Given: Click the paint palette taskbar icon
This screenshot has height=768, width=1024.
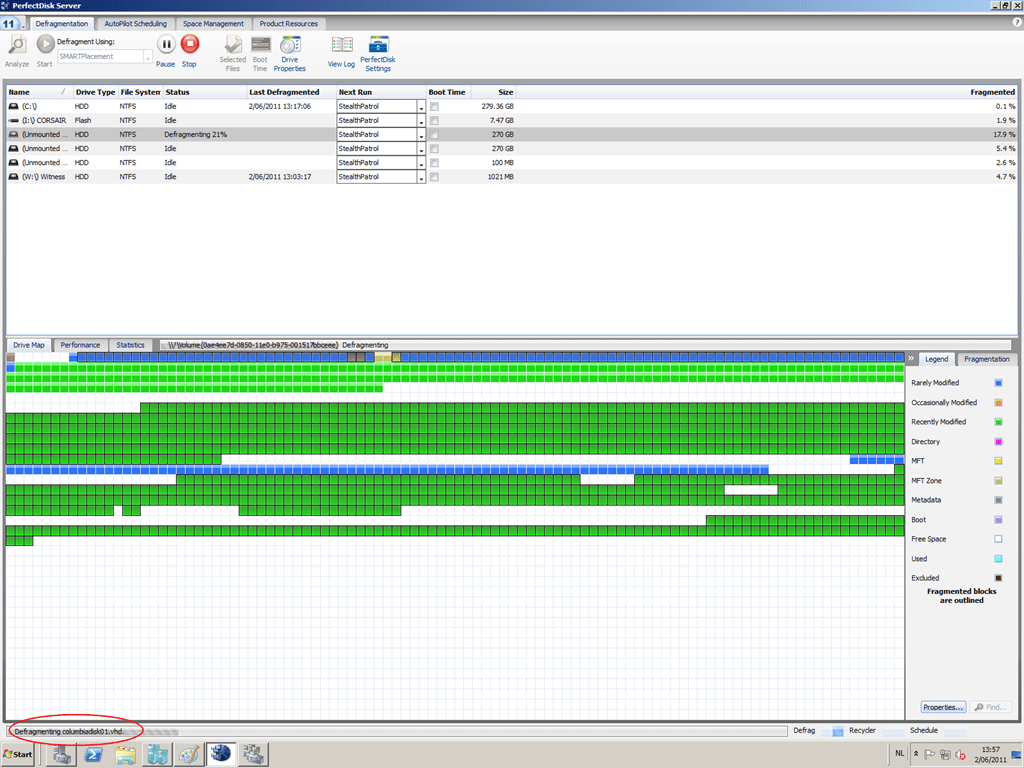Looking at the screenshot, I should (x=189, y=754).
